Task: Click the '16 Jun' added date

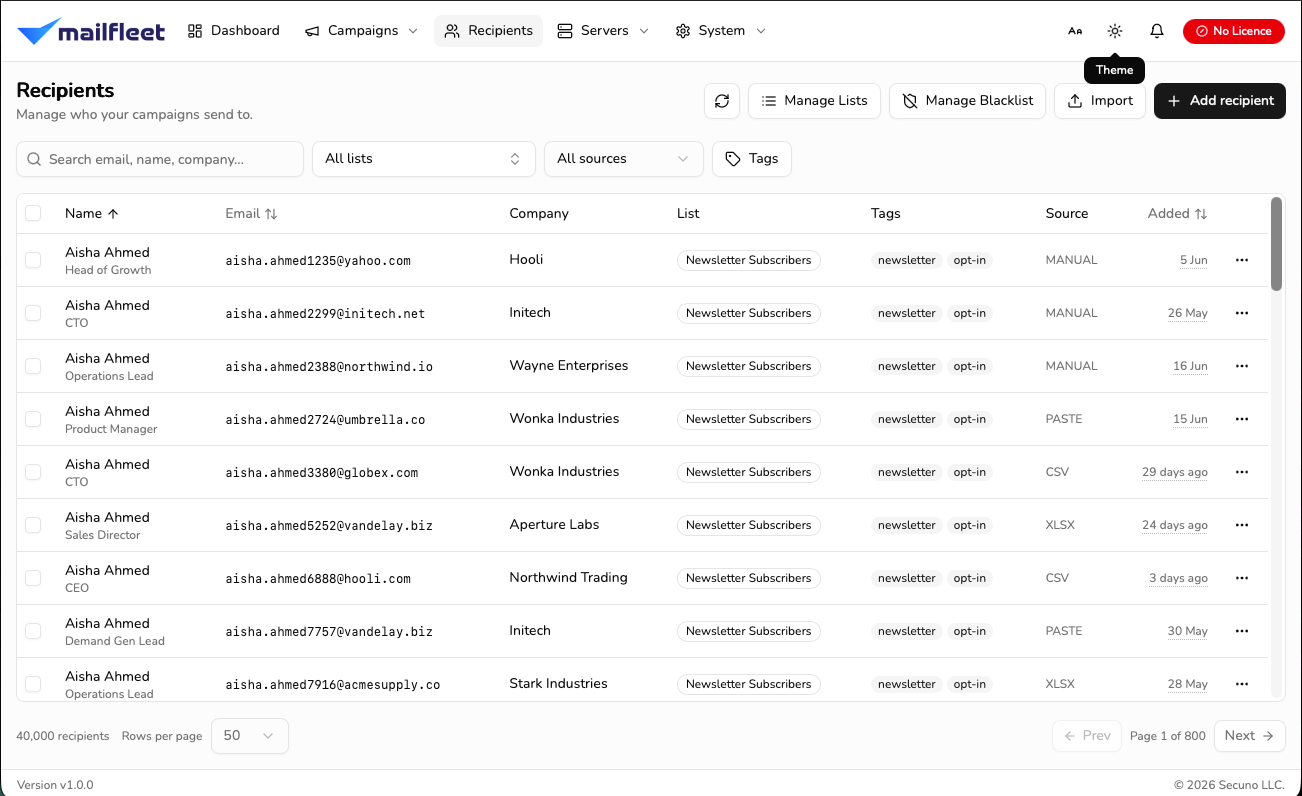Action: click(x=1190, y=366)
